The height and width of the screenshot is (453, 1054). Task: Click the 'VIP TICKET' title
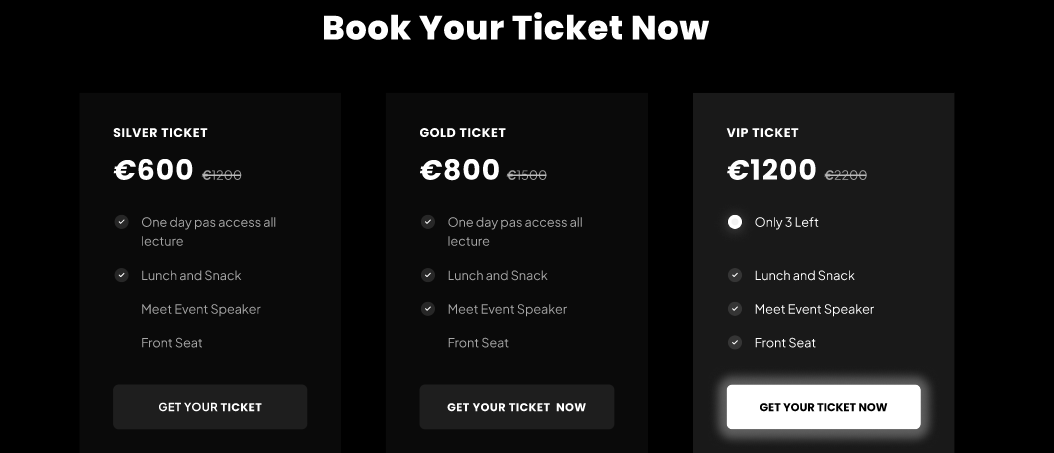click(x=762, y=133)
